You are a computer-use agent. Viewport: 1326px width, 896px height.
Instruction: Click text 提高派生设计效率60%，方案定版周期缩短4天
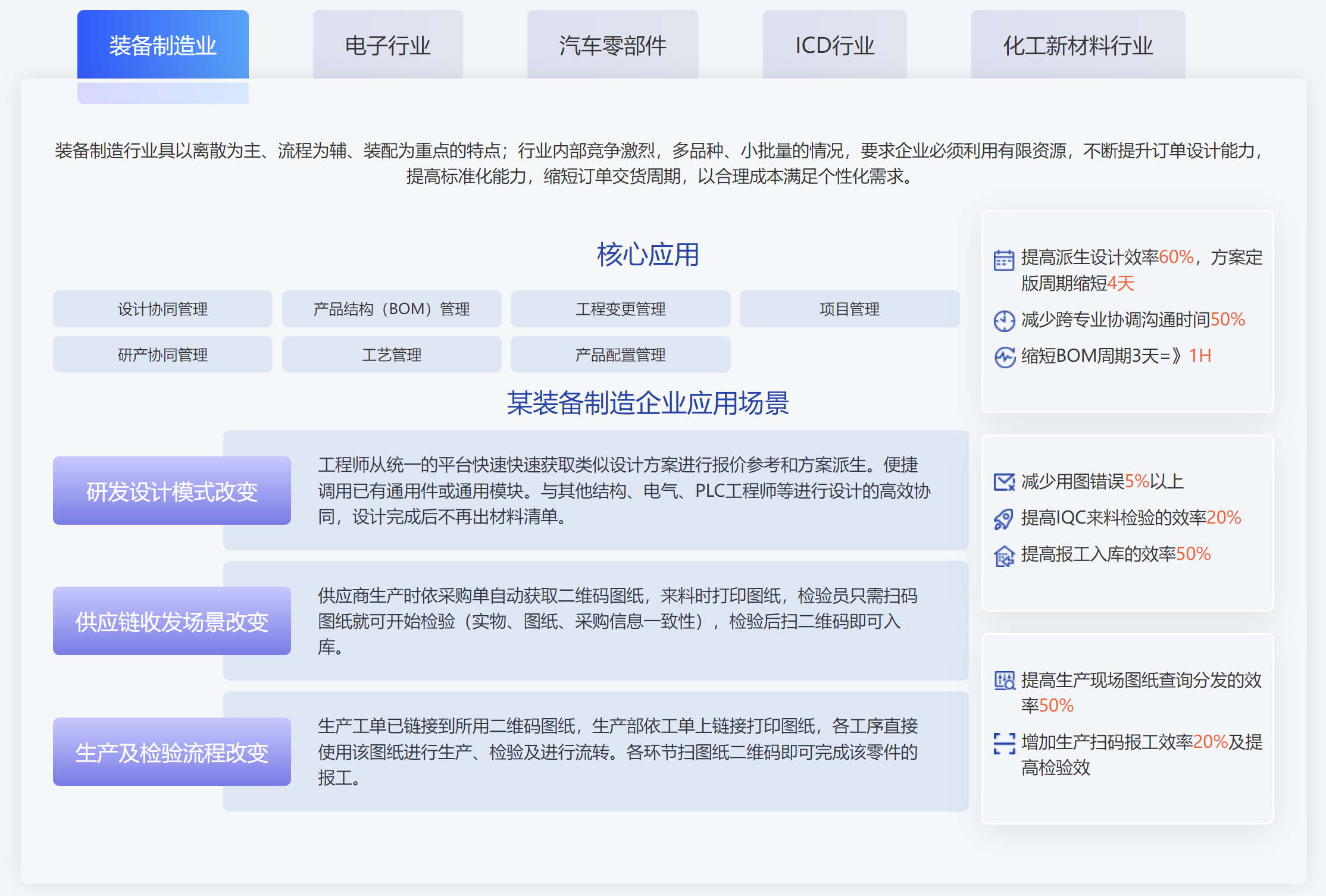tap(1142, 270)
